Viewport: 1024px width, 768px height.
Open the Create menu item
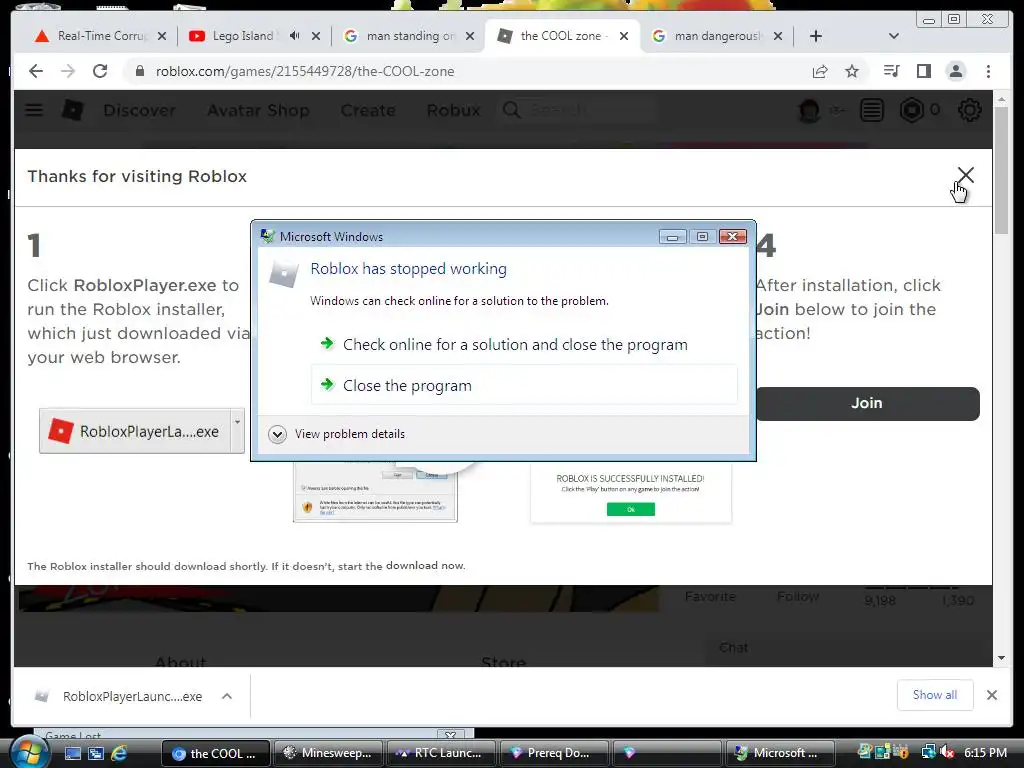pos(368,110)
